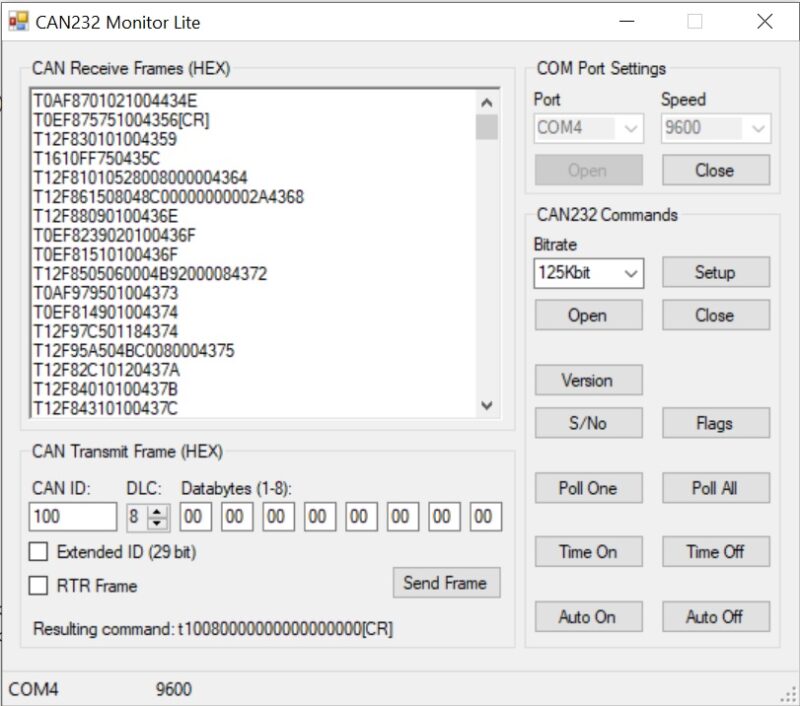Click the Poll All button

coord(716,488)
